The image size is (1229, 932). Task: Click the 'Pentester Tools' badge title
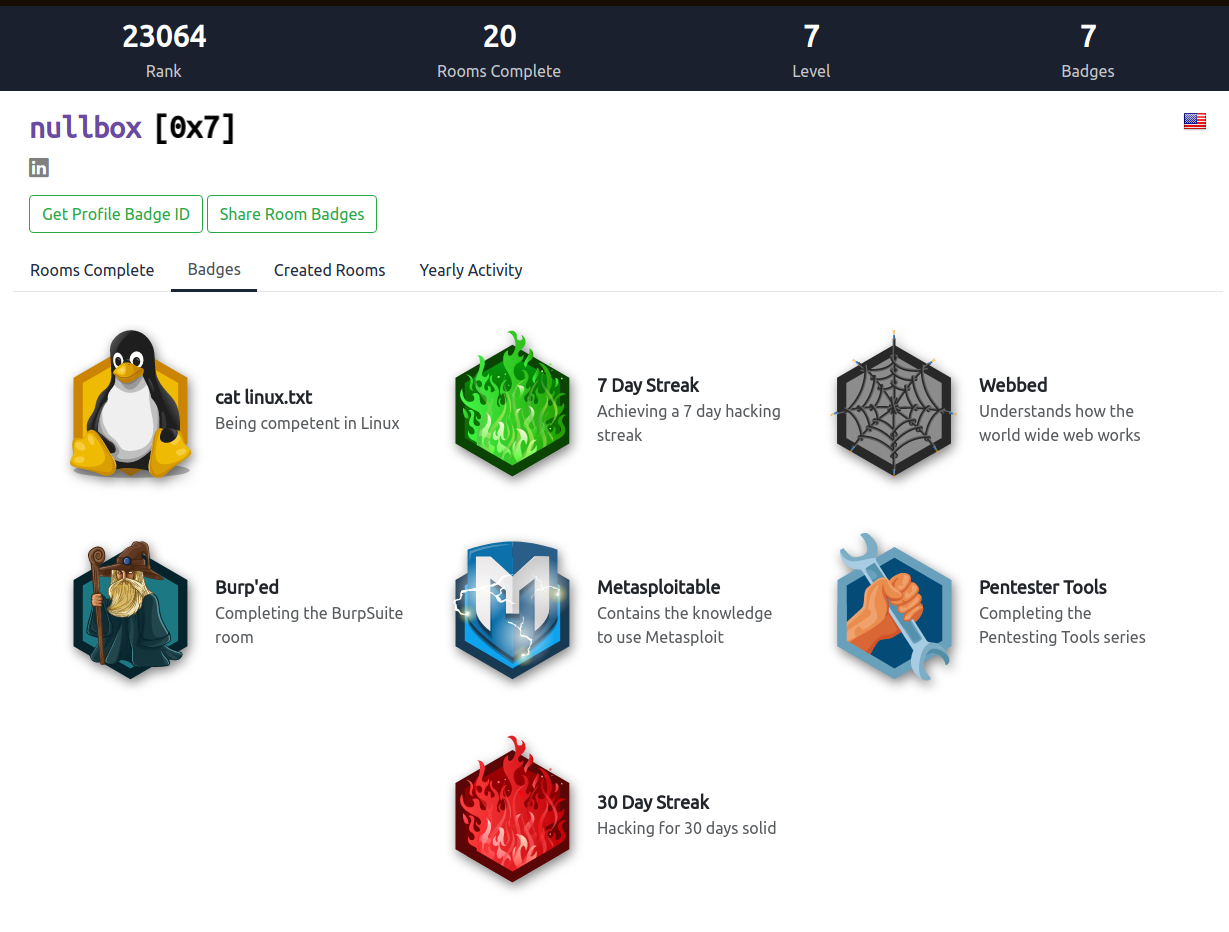tap(1043, 587)
